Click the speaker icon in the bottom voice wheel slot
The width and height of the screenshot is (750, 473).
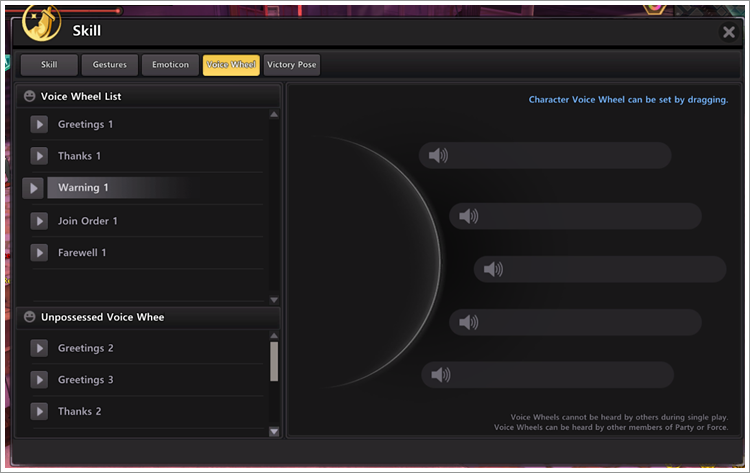point(441,374)
